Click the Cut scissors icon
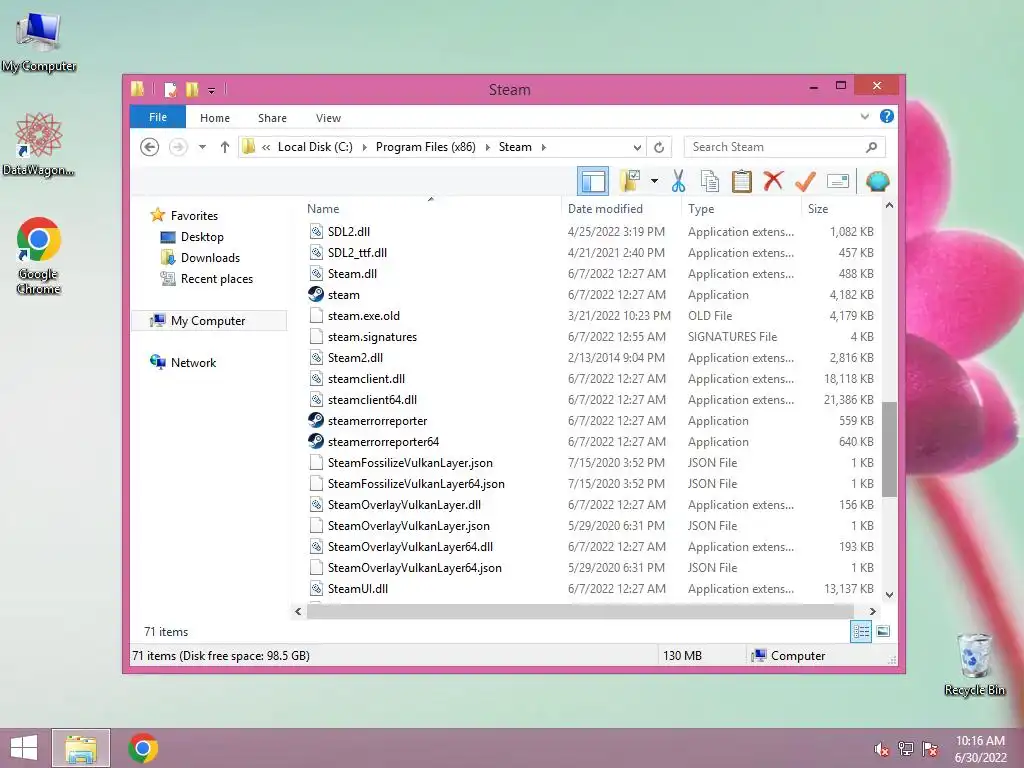The image size is (1024, 768). pos(679,182)
